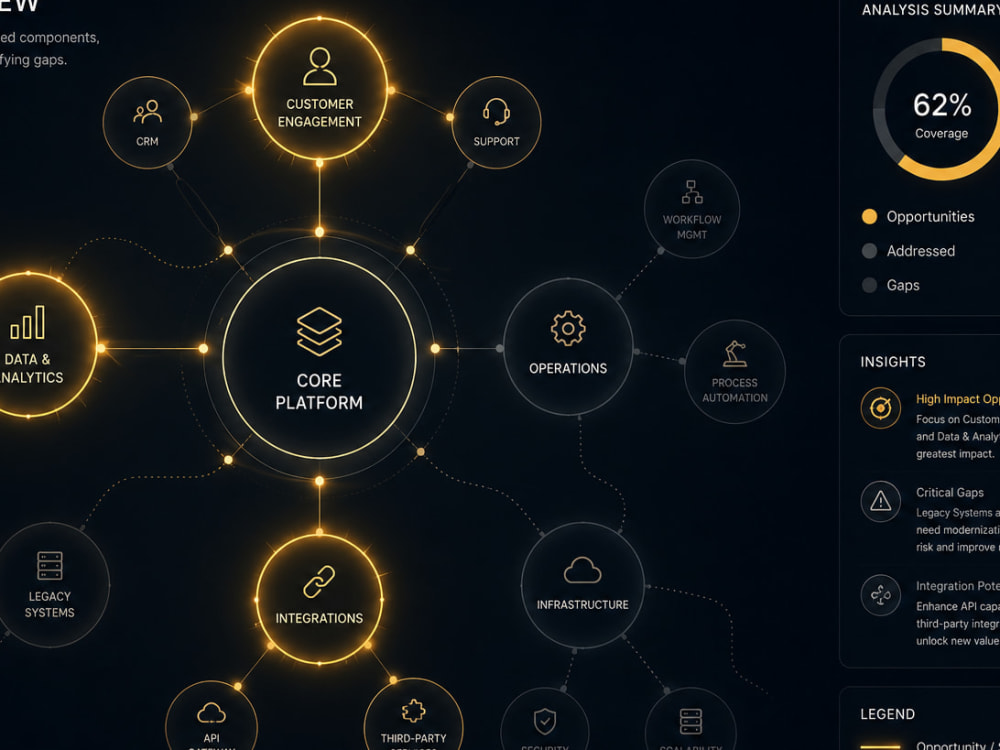1000x750 pixels.
Task: Select the Core Platform layers icon
Action: click(x=320, y=332)
